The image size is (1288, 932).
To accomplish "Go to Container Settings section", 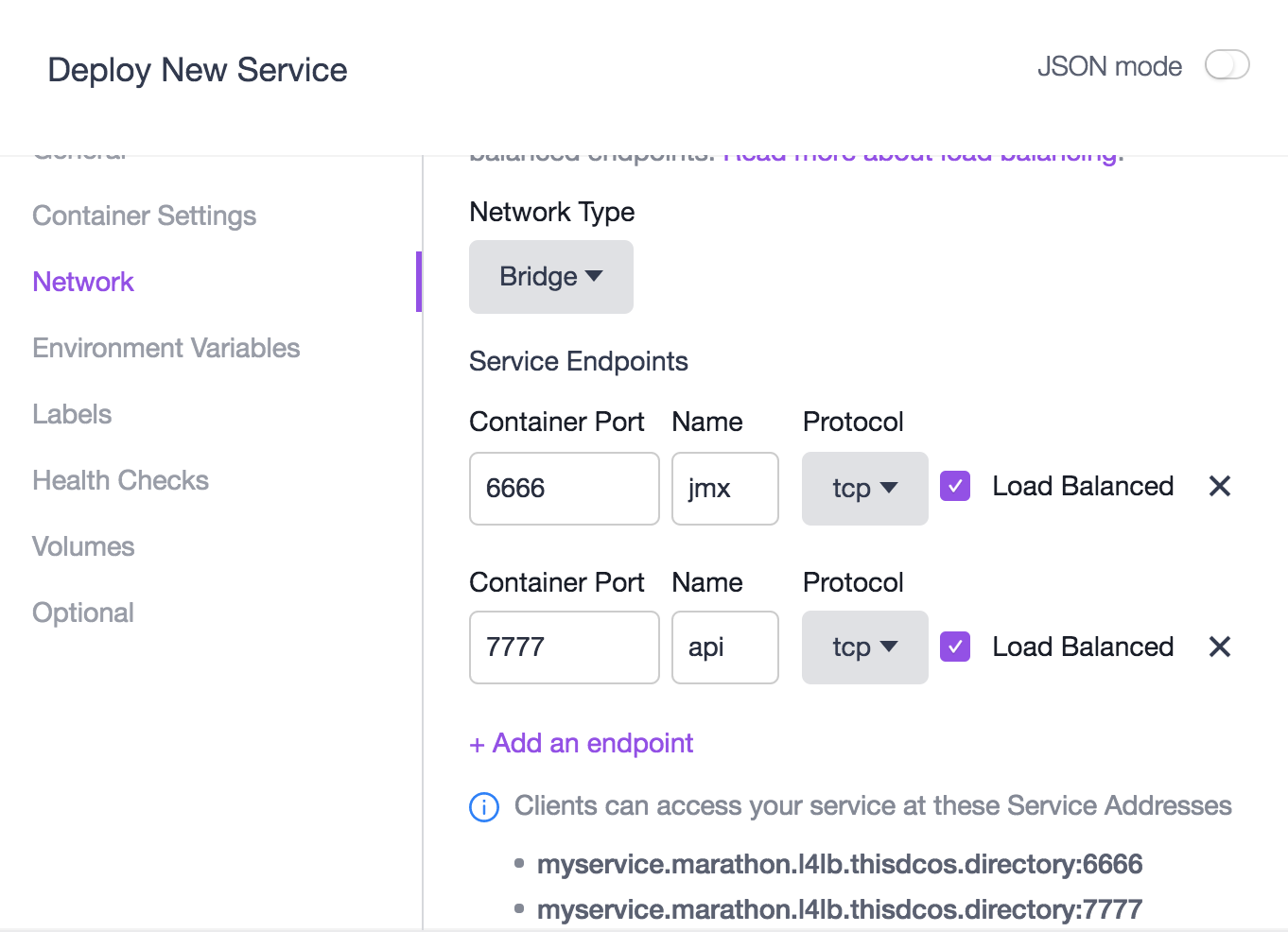I will [x=144, y=216].
